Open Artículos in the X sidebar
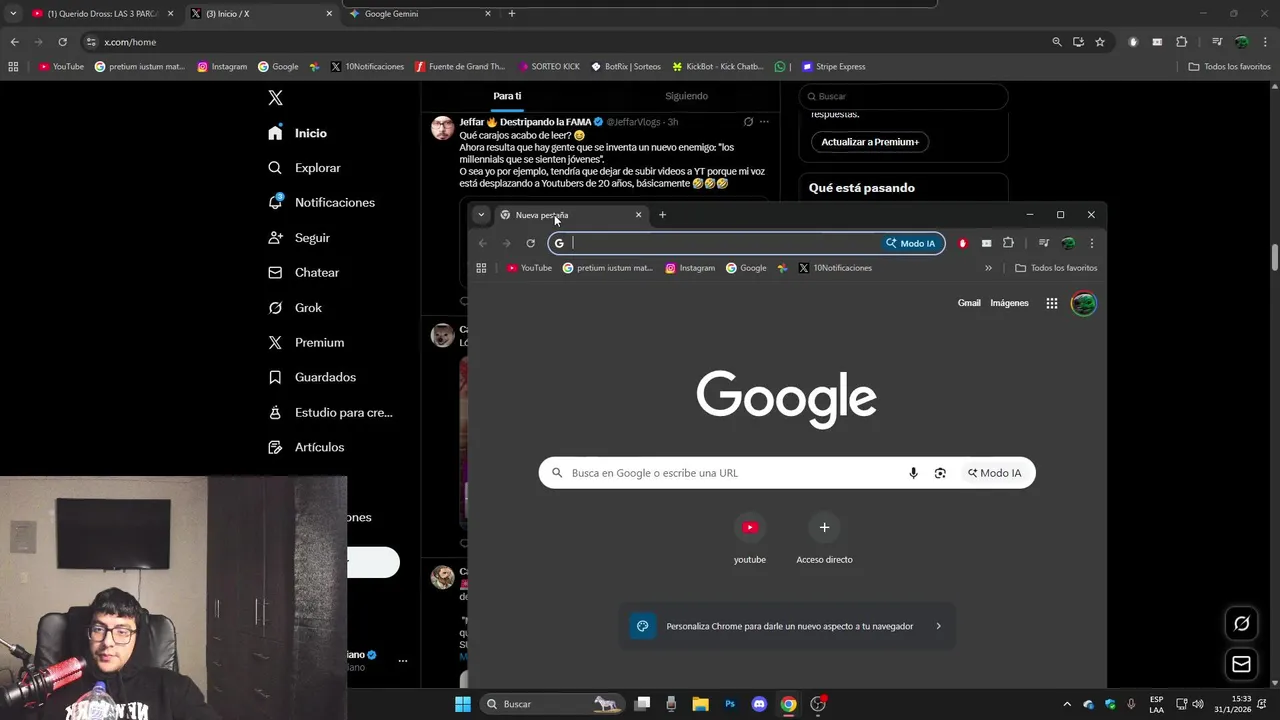This screenshot has height=720, width=1280. [306, 447]
